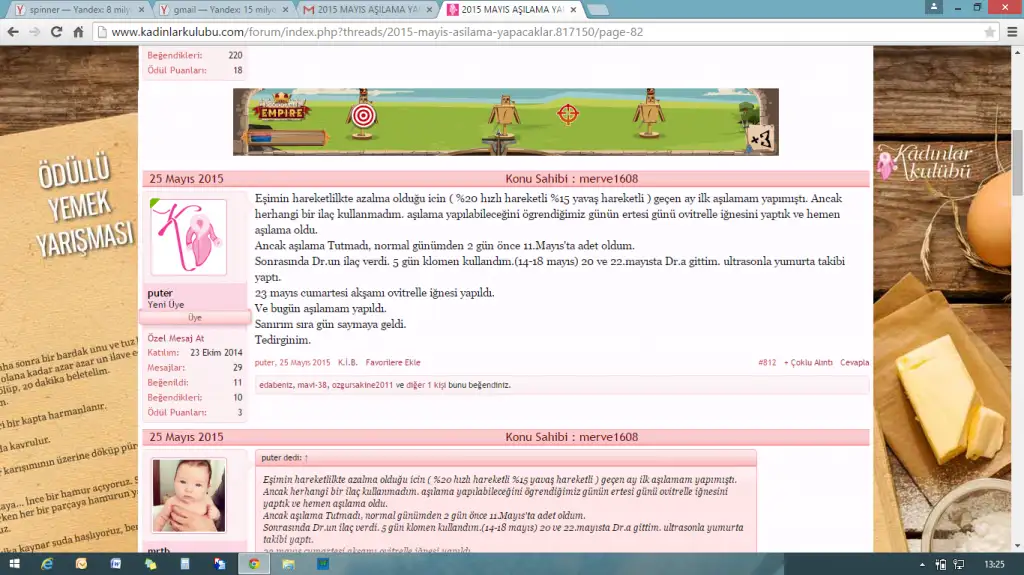Viewport: 1024px width, 575px height.
Task: Click the + Çoklu Alıntı link
Action: (x=808, y=362)
